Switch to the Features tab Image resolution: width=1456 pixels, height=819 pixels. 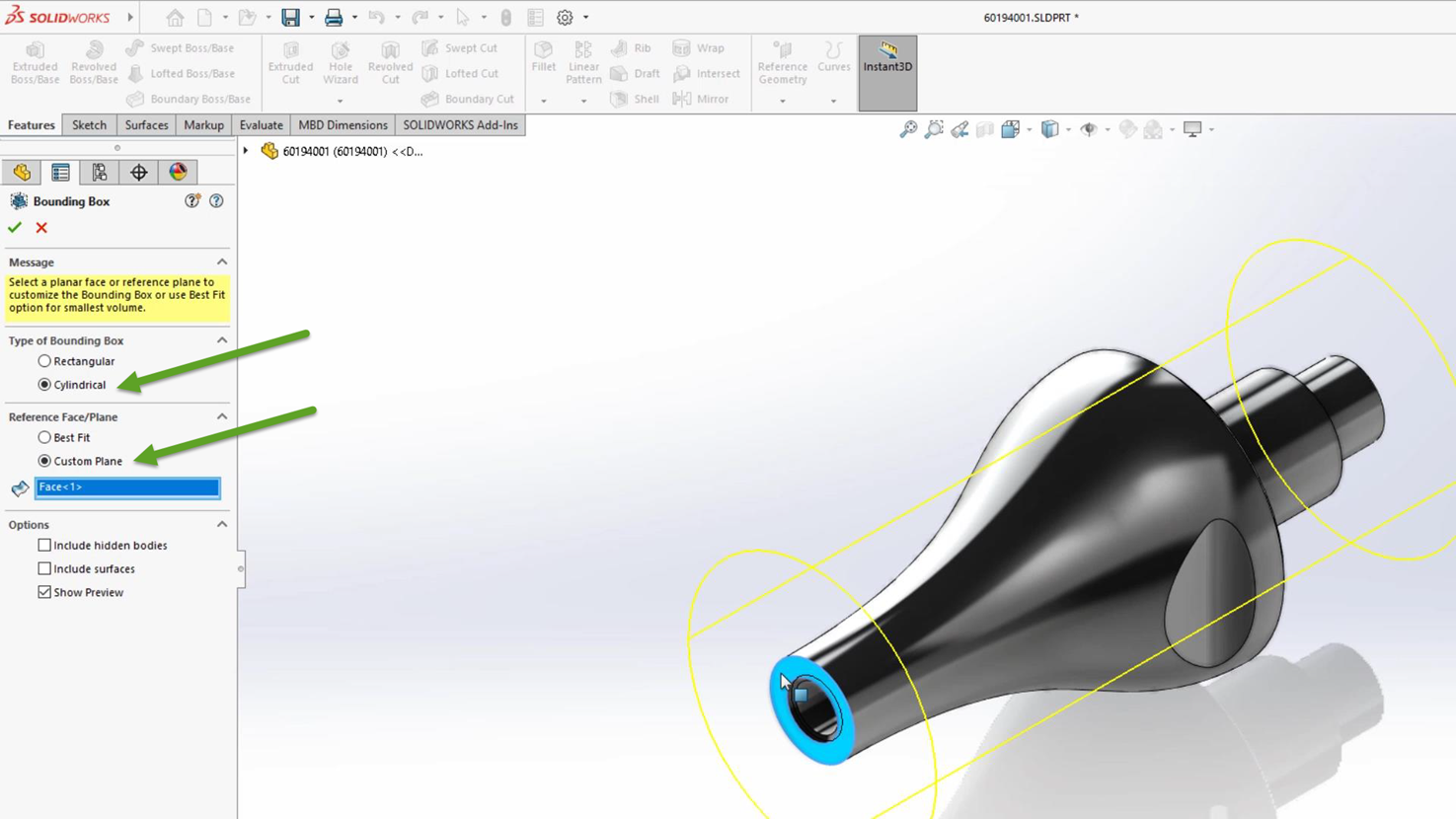(32, 125)
